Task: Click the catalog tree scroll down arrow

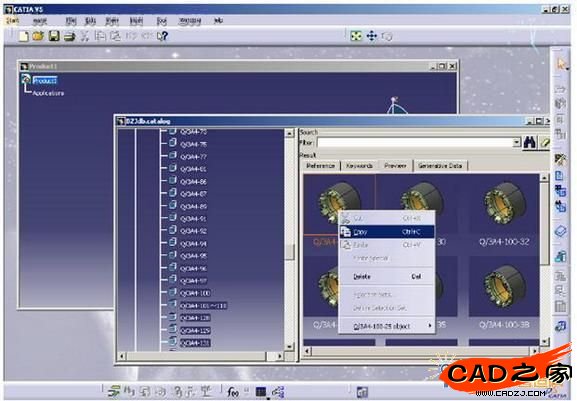Action: pos(290,346)
